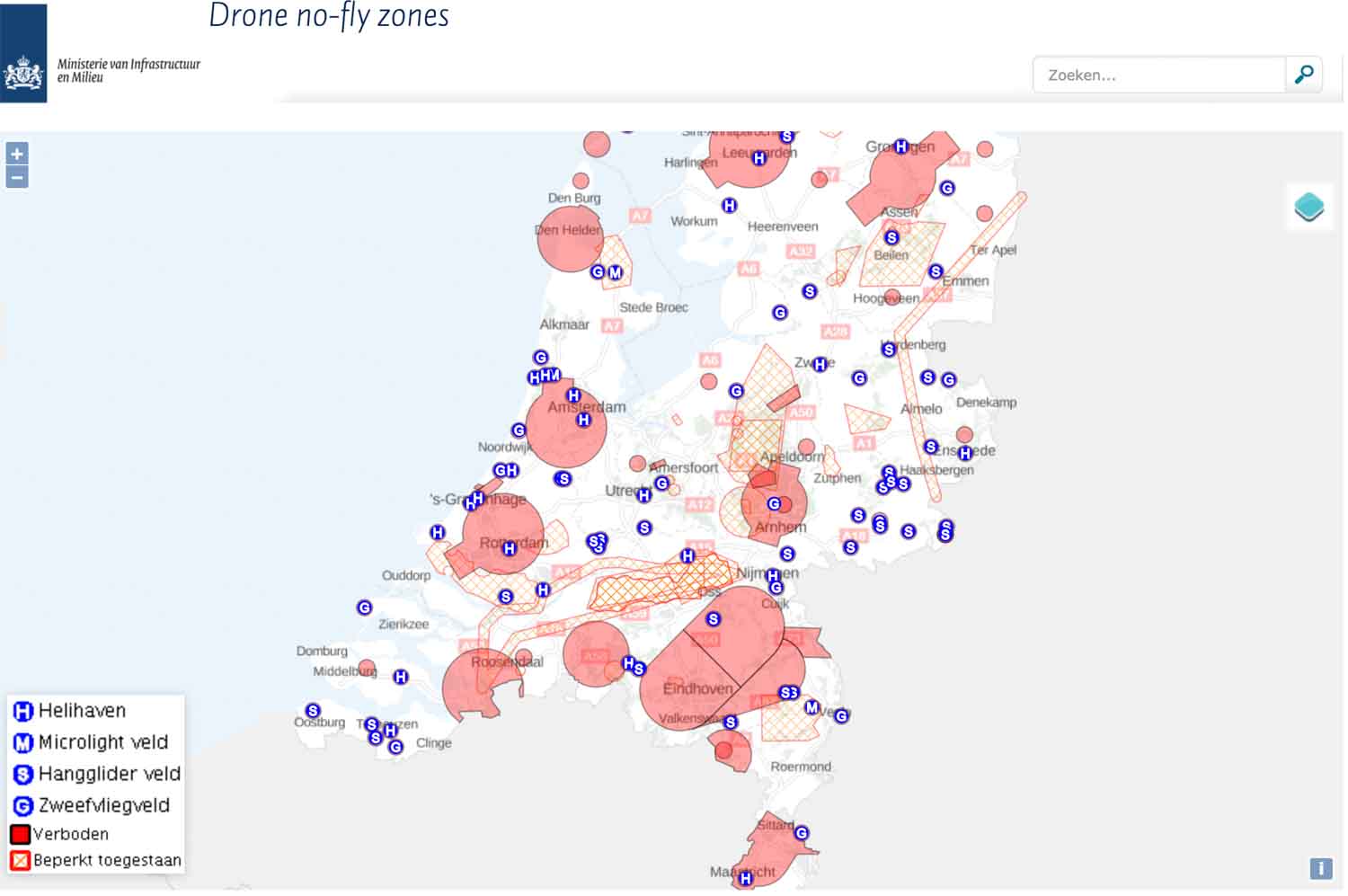Select the heliport marker at Leeuwarden
Viewport: 1348px width, 896px height.
759,158
